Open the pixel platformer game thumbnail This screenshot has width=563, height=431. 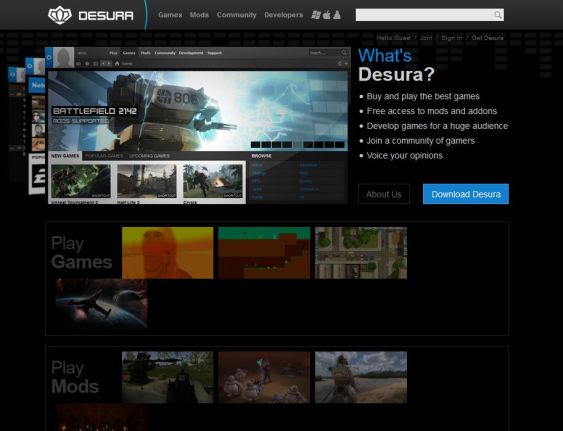tap(264, 253)
